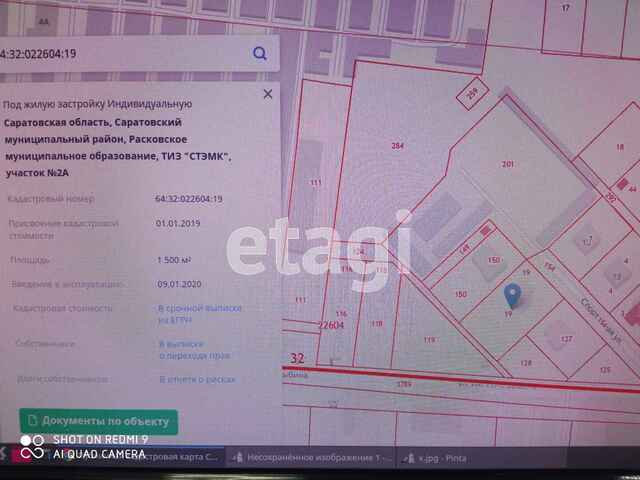Viewport: 640px width, 480px height.
Task: Open 'В срочной выписке из ЕГРН' link
Action: tap(200, 314)
